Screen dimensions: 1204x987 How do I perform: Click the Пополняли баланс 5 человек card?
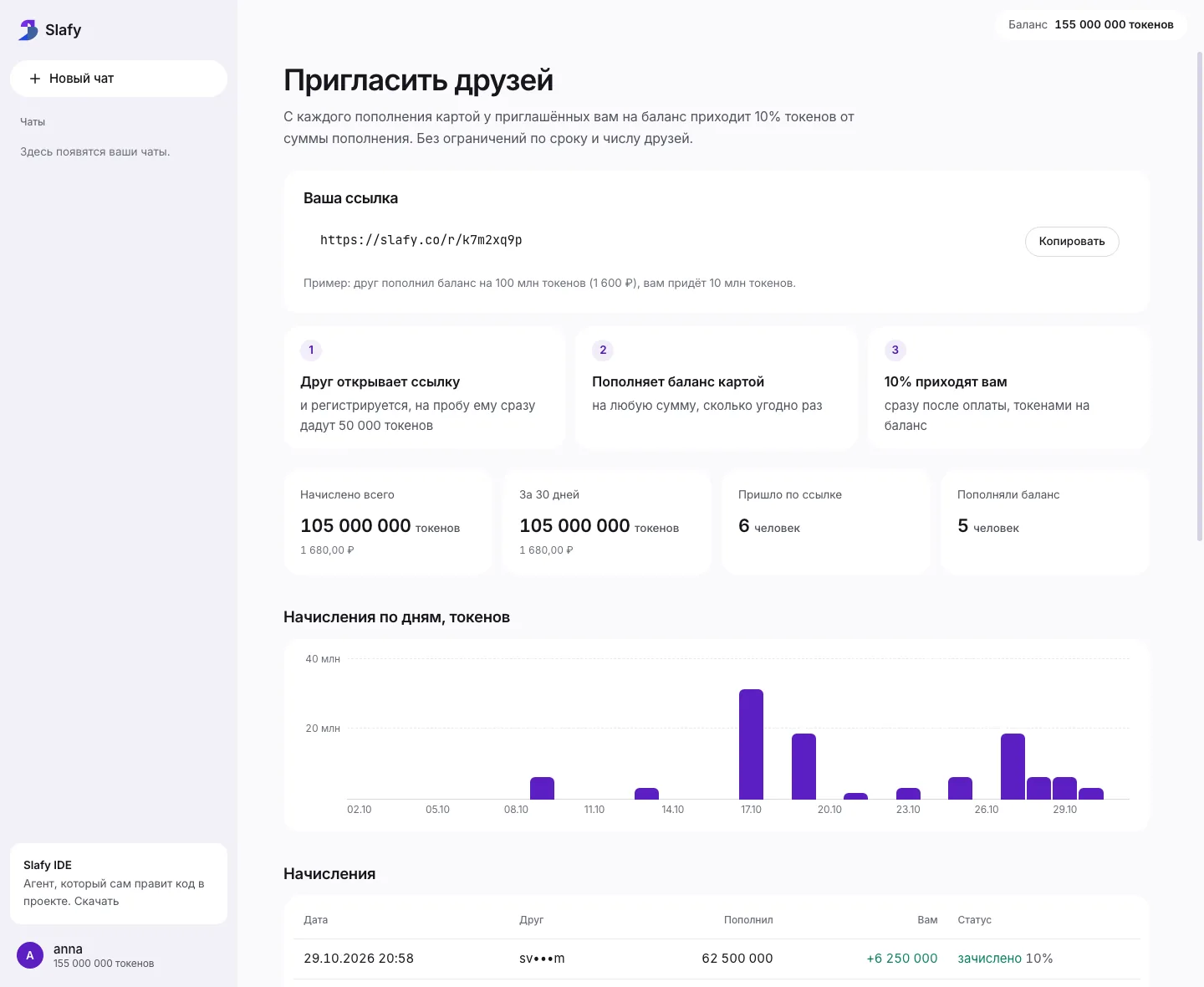pyautogui.click(x=1045, y=522)
